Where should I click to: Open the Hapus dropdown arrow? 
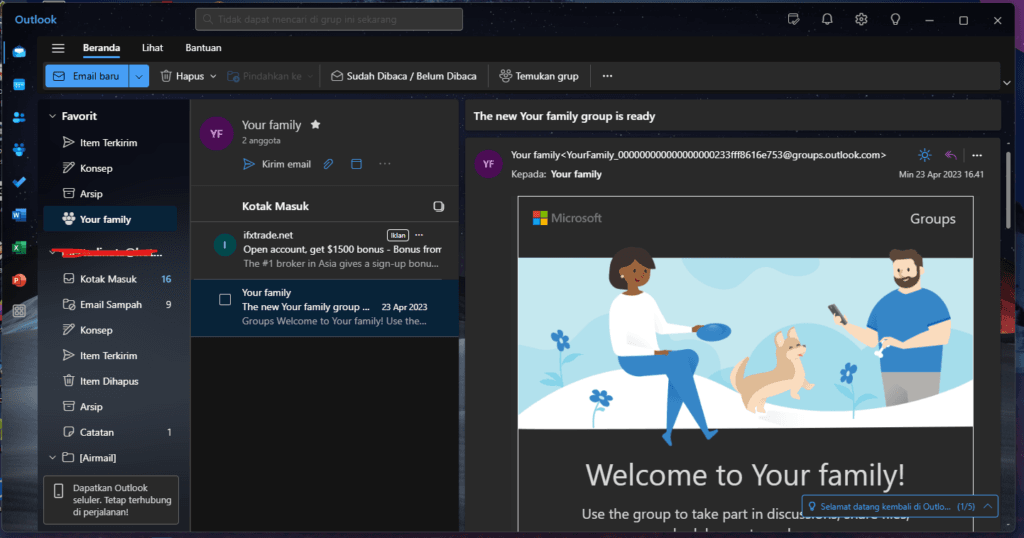(213, 76)
